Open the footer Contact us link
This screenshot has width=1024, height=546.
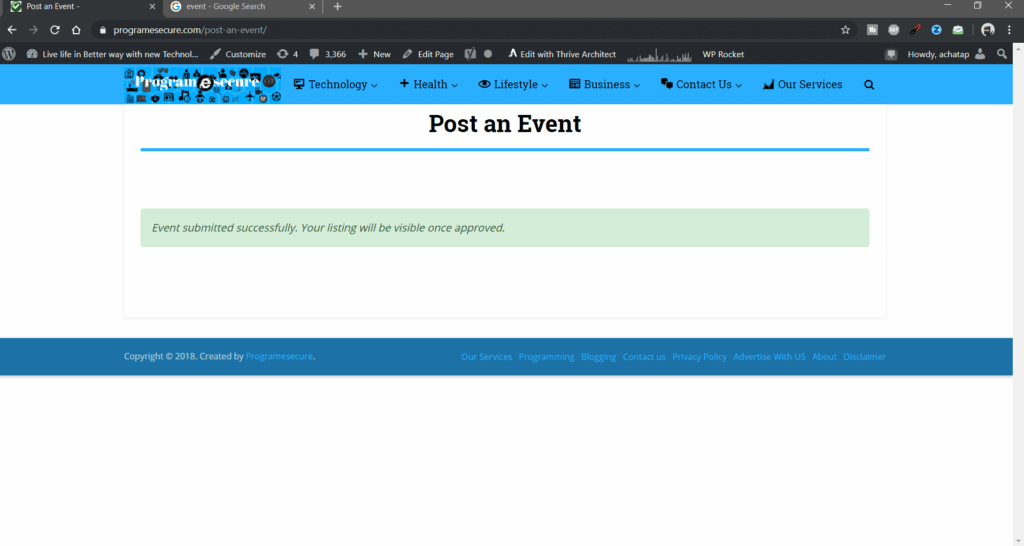(x=644, y=357)
